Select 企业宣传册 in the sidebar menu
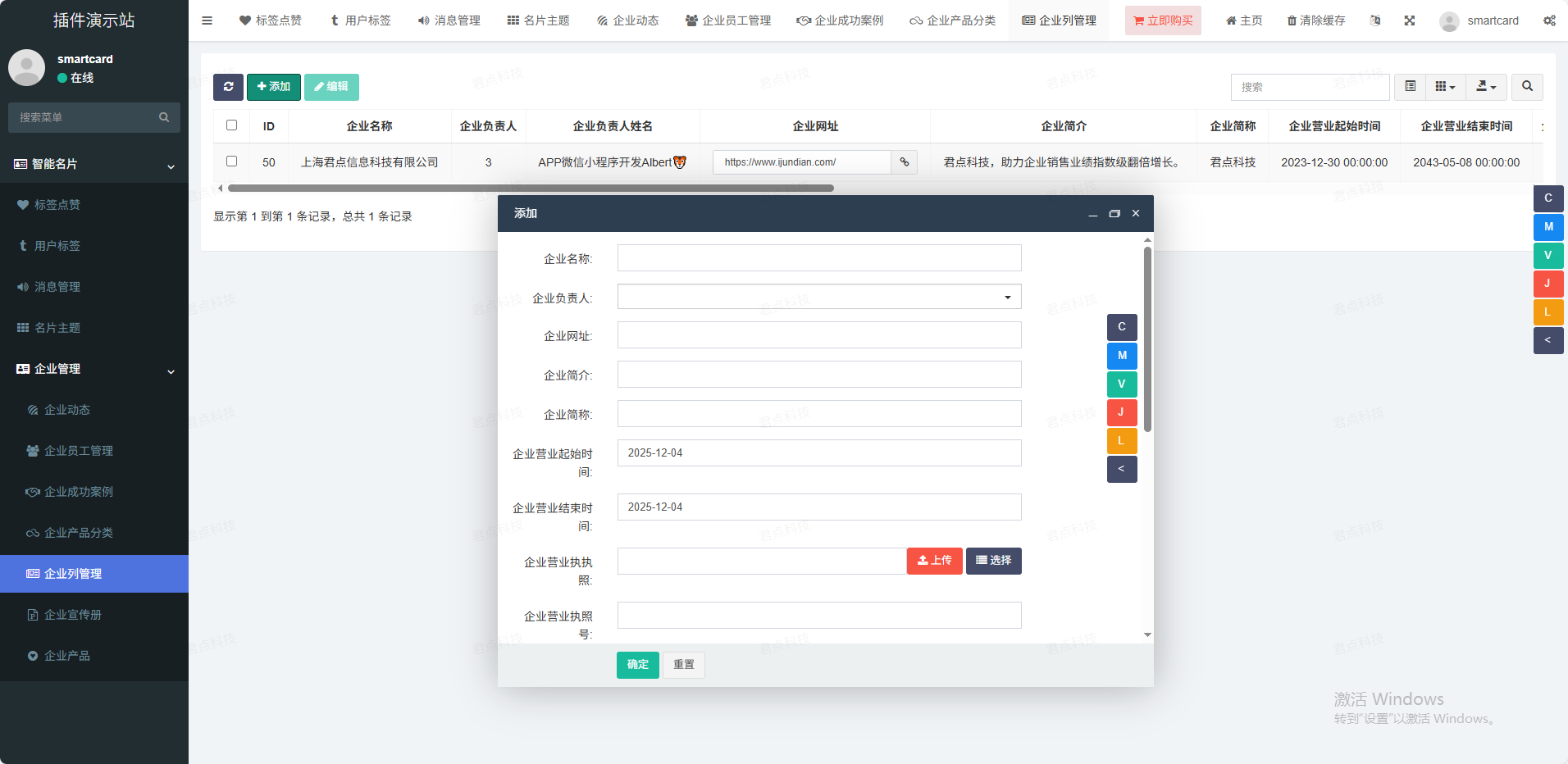Viewport: 1568px width, 764px height. (x=73, y=615)
